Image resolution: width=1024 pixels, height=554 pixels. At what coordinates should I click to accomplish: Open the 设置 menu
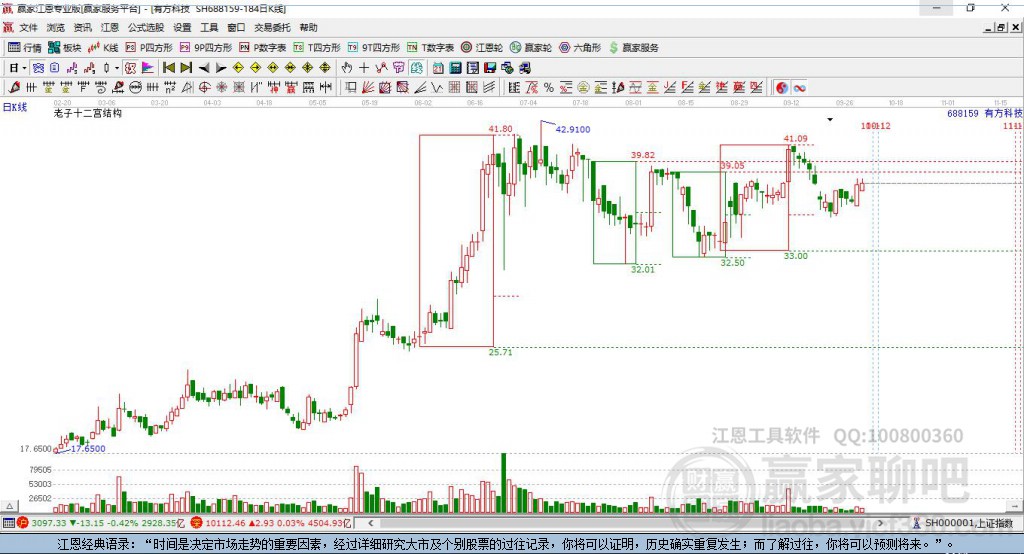click(x=182, y=27)
